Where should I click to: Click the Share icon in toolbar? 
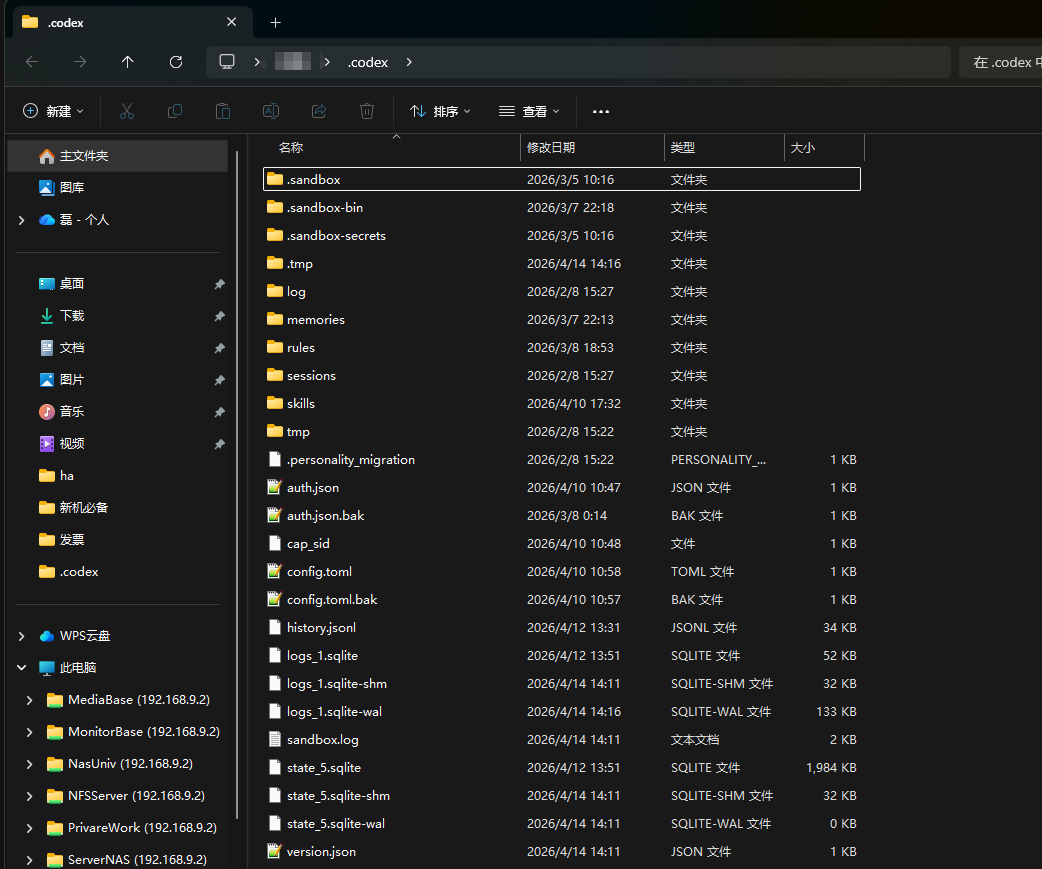(x=319, y=111)
